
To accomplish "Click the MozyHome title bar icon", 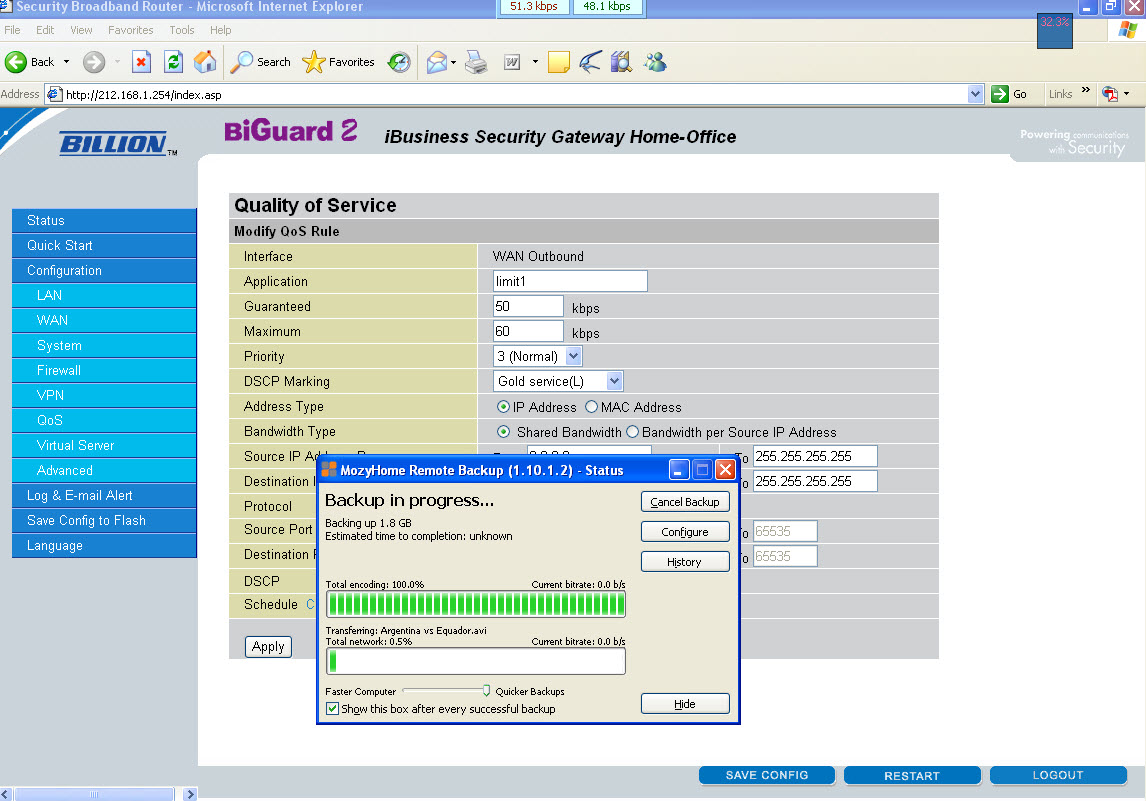I will click(329, 470).
